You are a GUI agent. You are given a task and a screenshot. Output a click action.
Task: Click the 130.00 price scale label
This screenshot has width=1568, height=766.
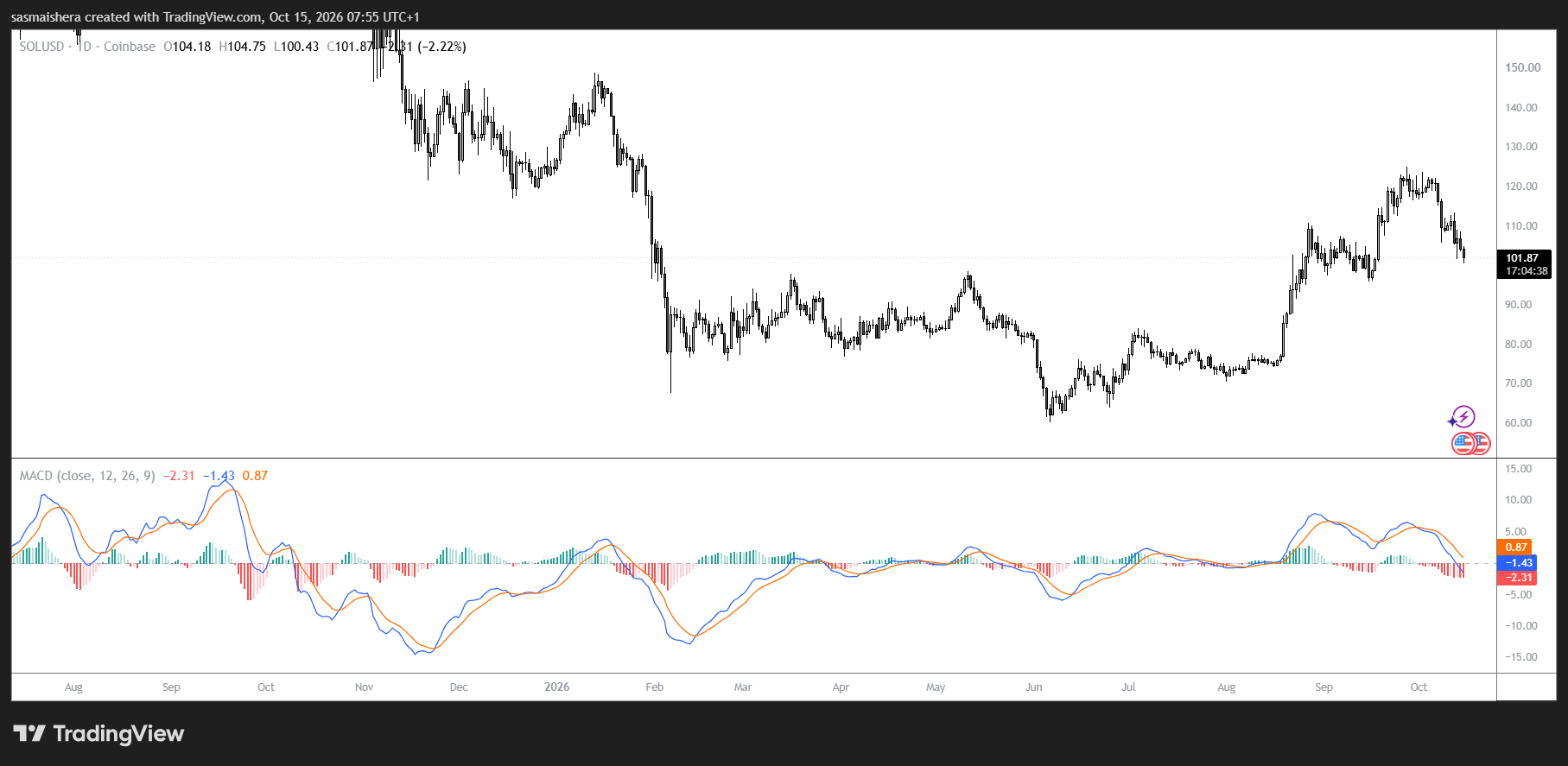1521,147
